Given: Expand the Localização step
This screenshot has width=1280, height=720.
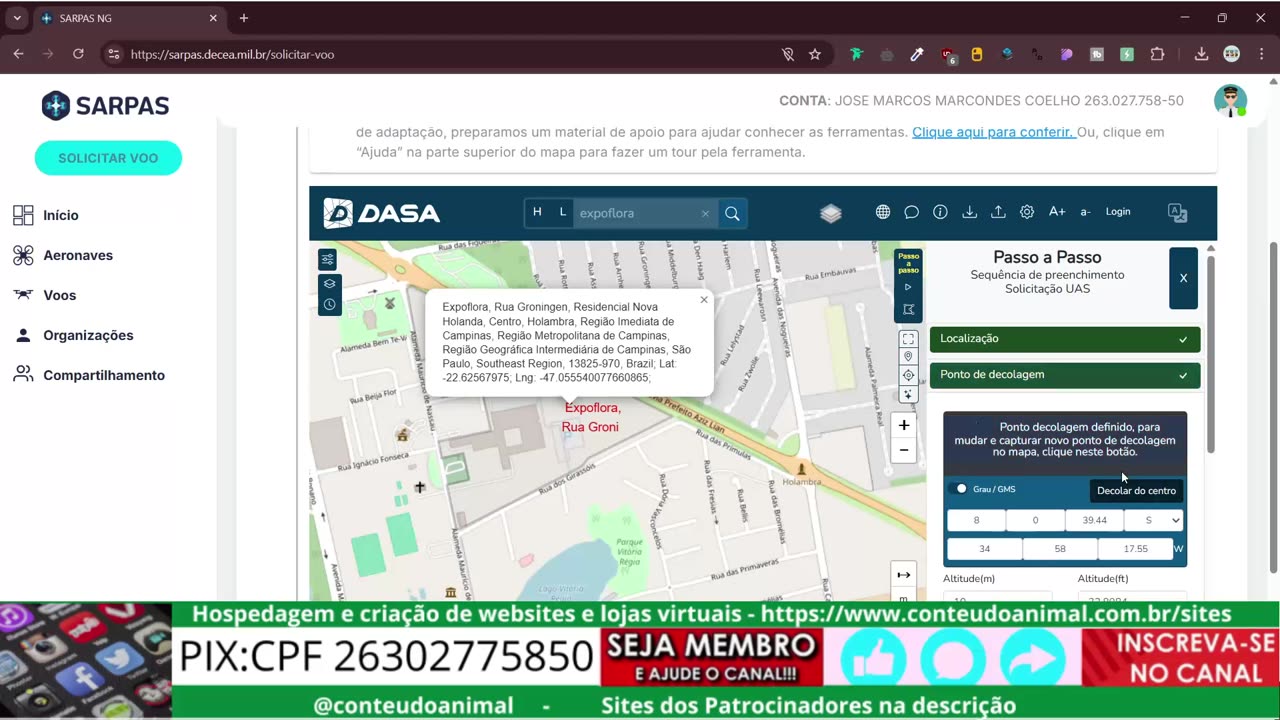Looking at the screenshot, I should click(x=1065, y=339).
